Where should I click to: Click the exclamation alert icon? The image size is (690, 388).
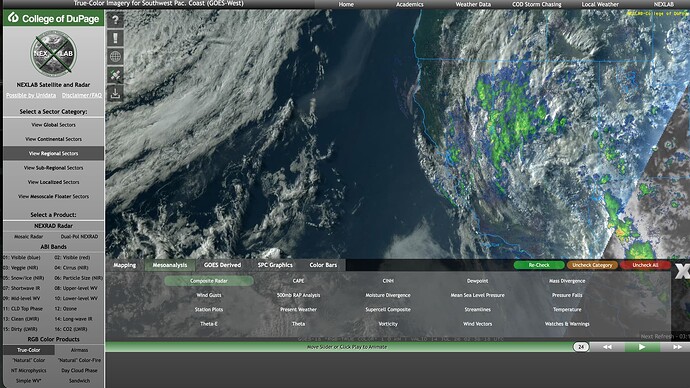115,38
